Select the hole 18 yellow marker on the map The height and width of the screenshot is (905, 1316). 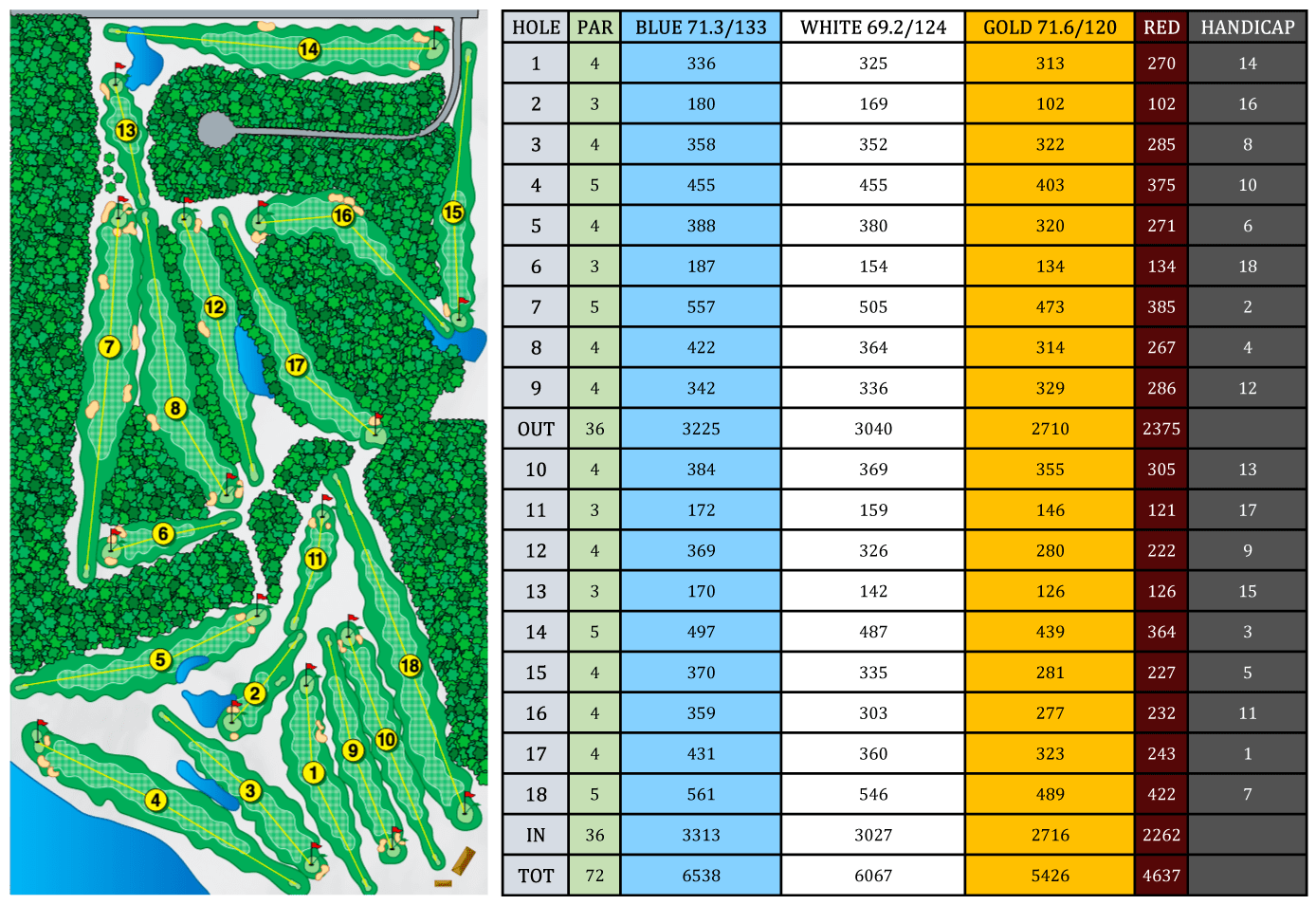coord(410,666)
